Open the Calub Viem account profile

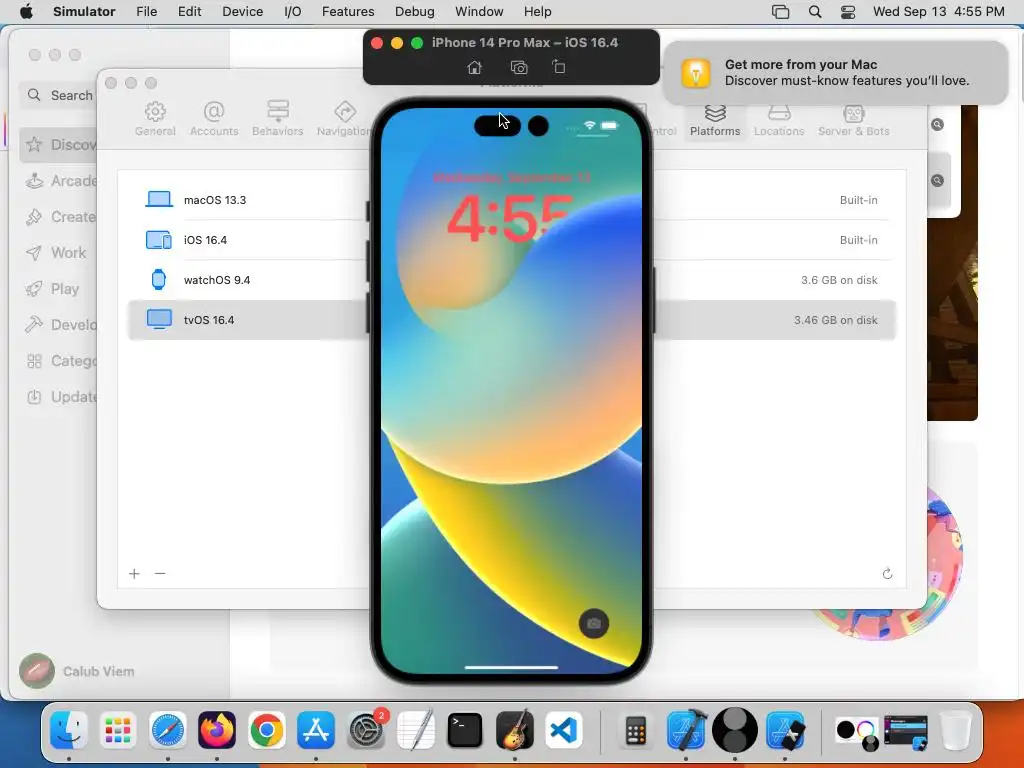click(x=77, y=671)
